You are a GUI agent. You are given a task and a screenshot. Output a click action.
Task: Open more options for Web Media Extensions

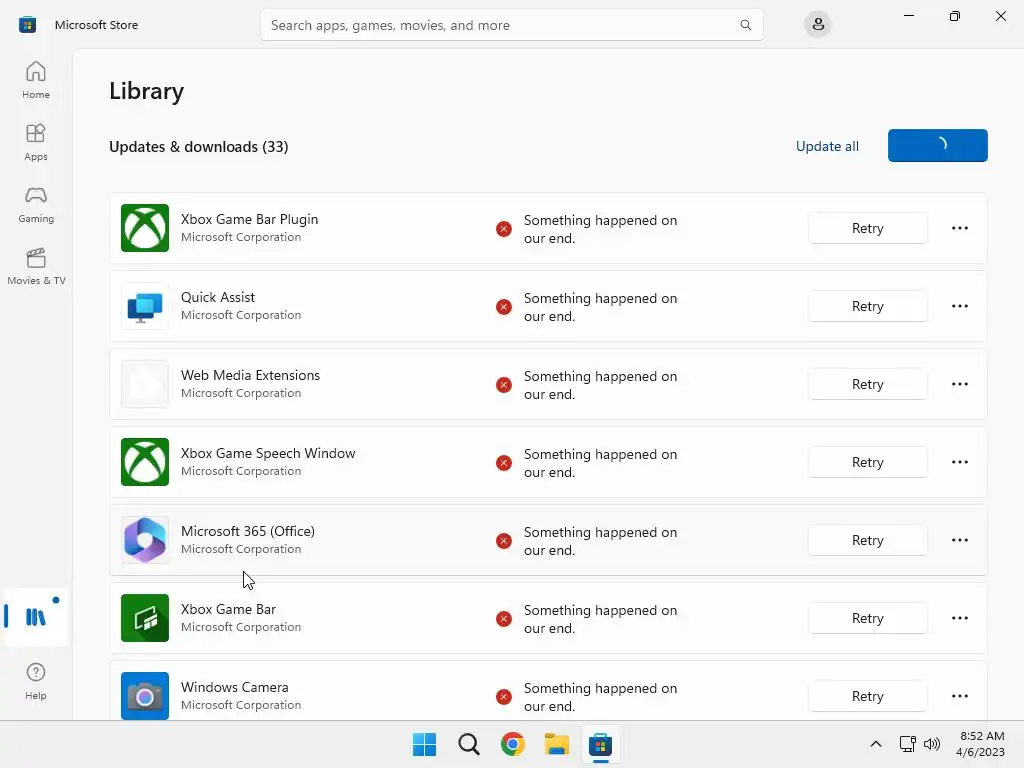959,384
